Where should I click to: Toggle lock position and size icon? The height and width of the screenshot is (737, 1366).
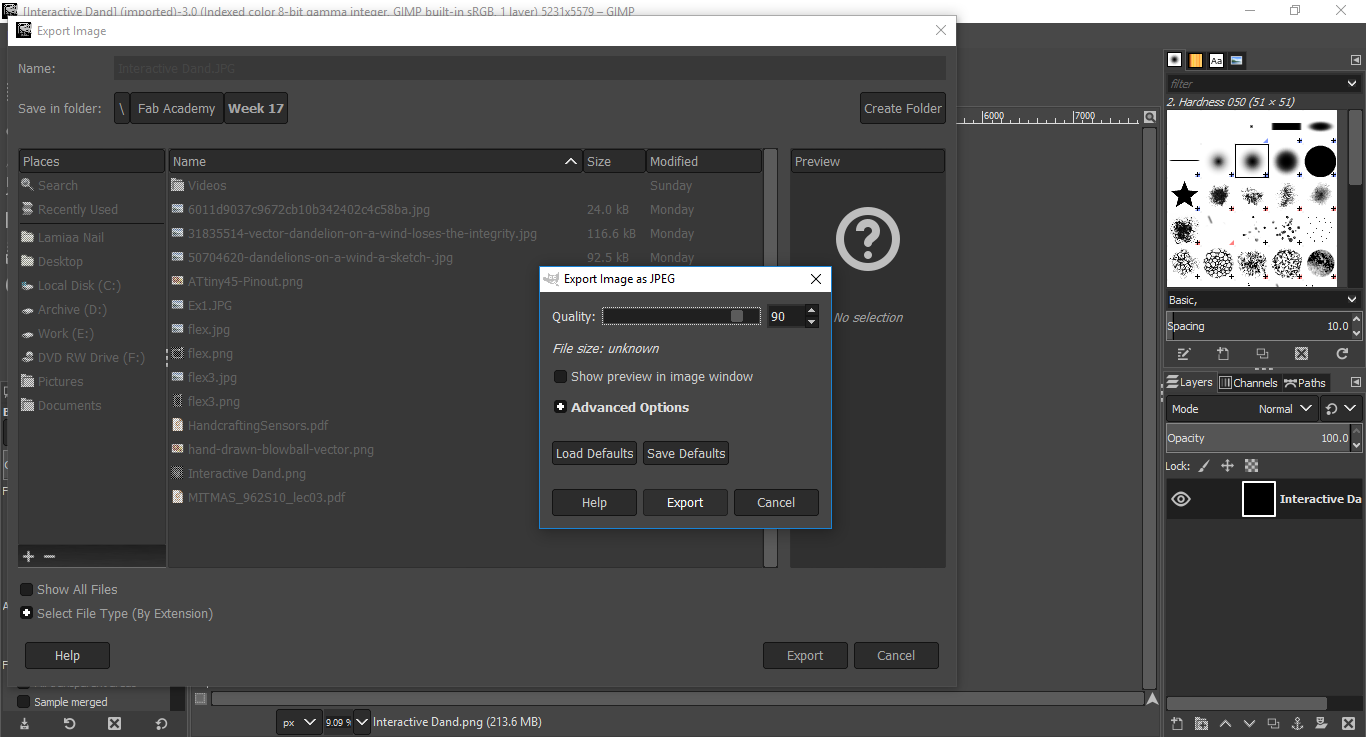1228,466
